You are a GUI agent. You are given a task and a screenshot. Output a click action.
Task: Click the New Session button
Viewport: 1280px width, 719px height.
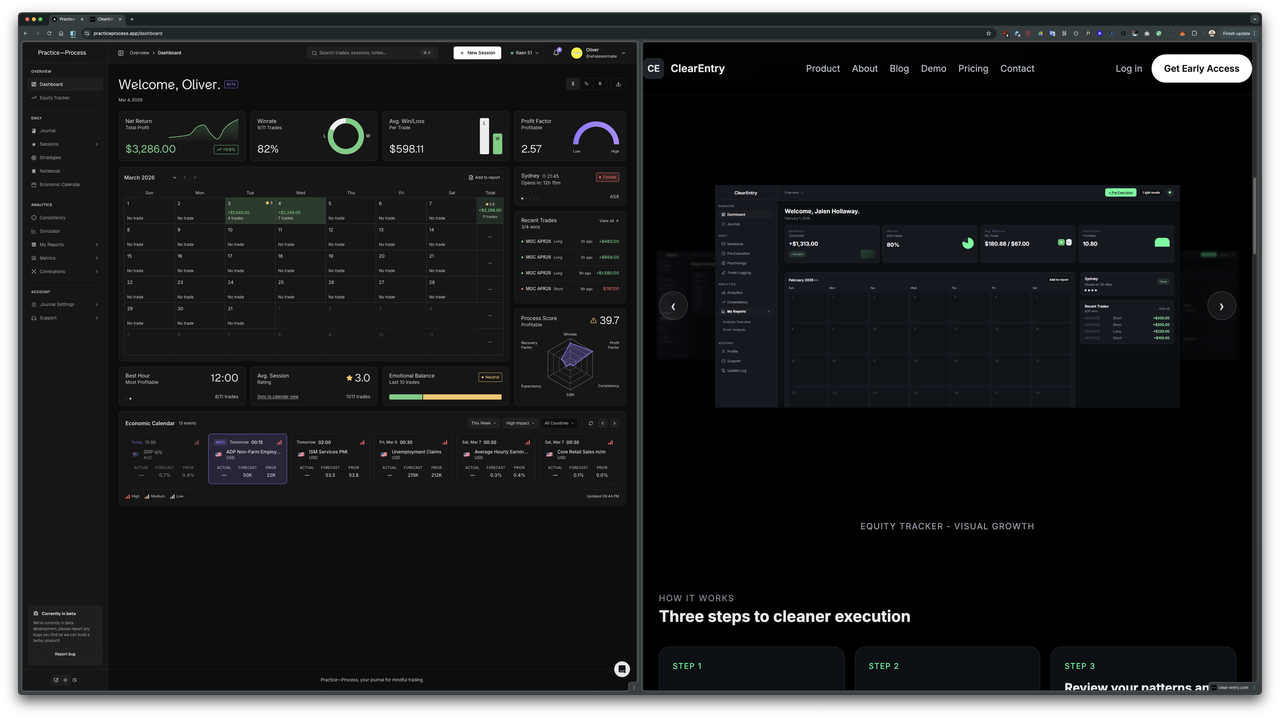coord(477,53)
